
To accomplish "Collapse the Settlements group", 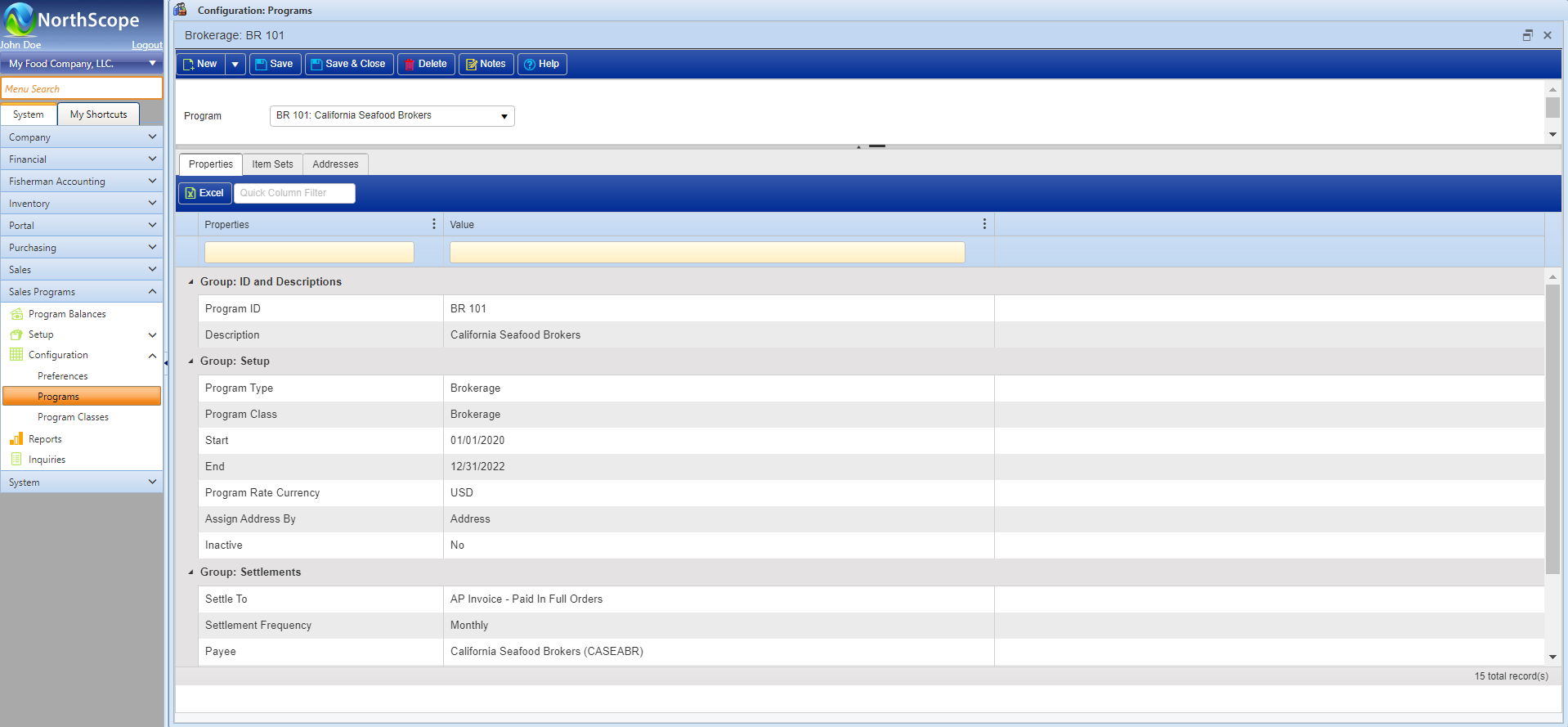I will coord(191,572).
